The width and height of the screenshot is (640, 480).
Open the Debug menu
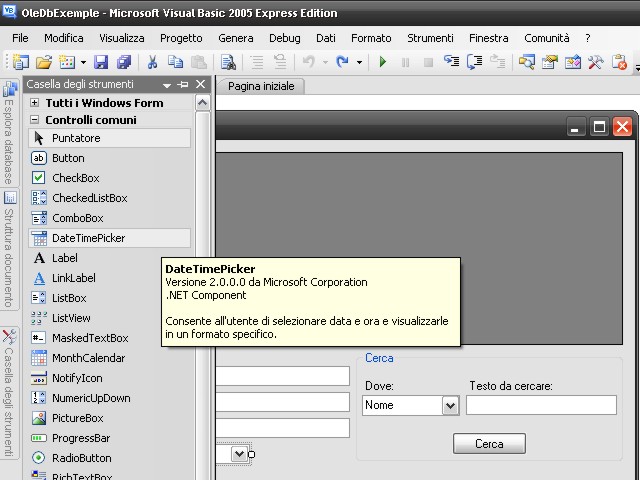[x=284, y=38]
